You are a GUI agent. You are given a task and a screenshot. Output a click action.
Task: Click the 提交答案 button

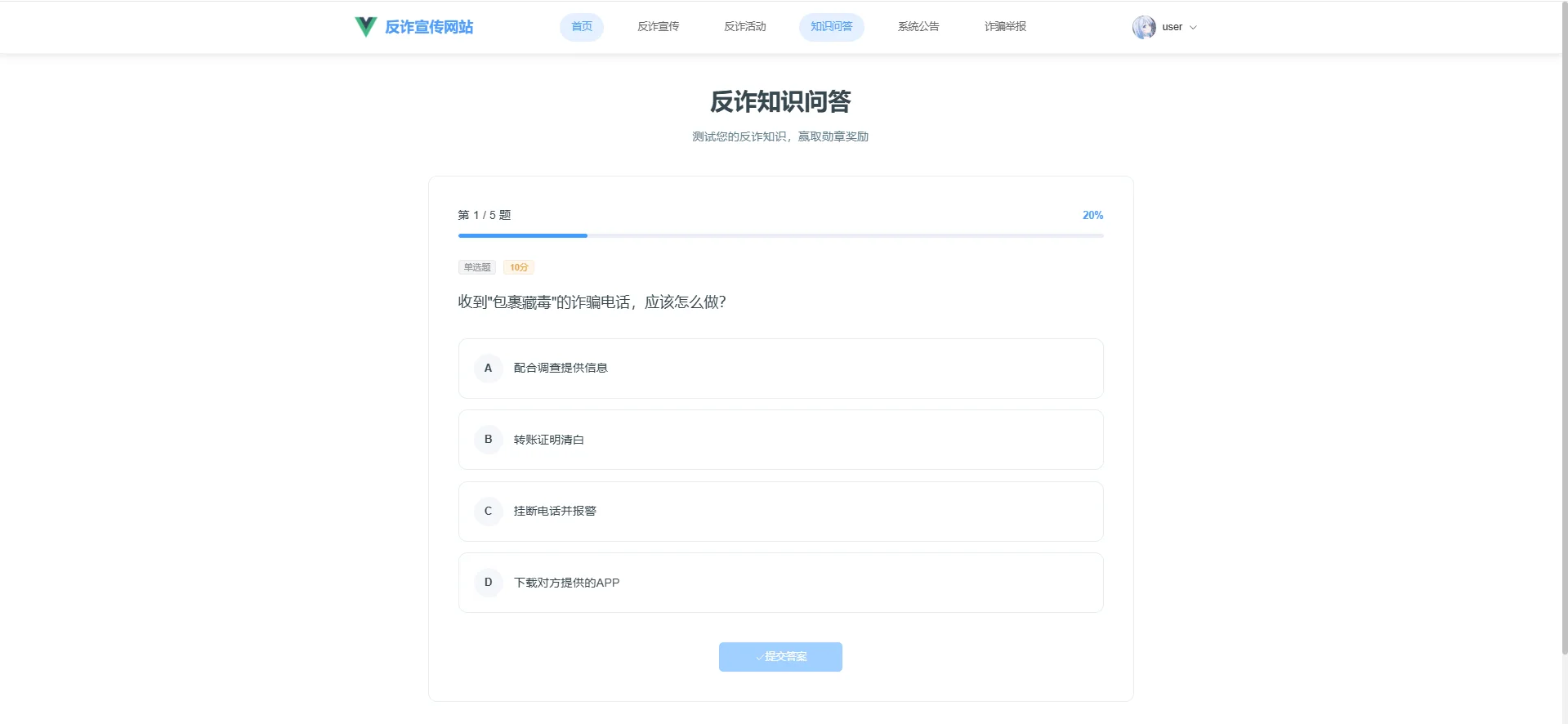point(780,657)
